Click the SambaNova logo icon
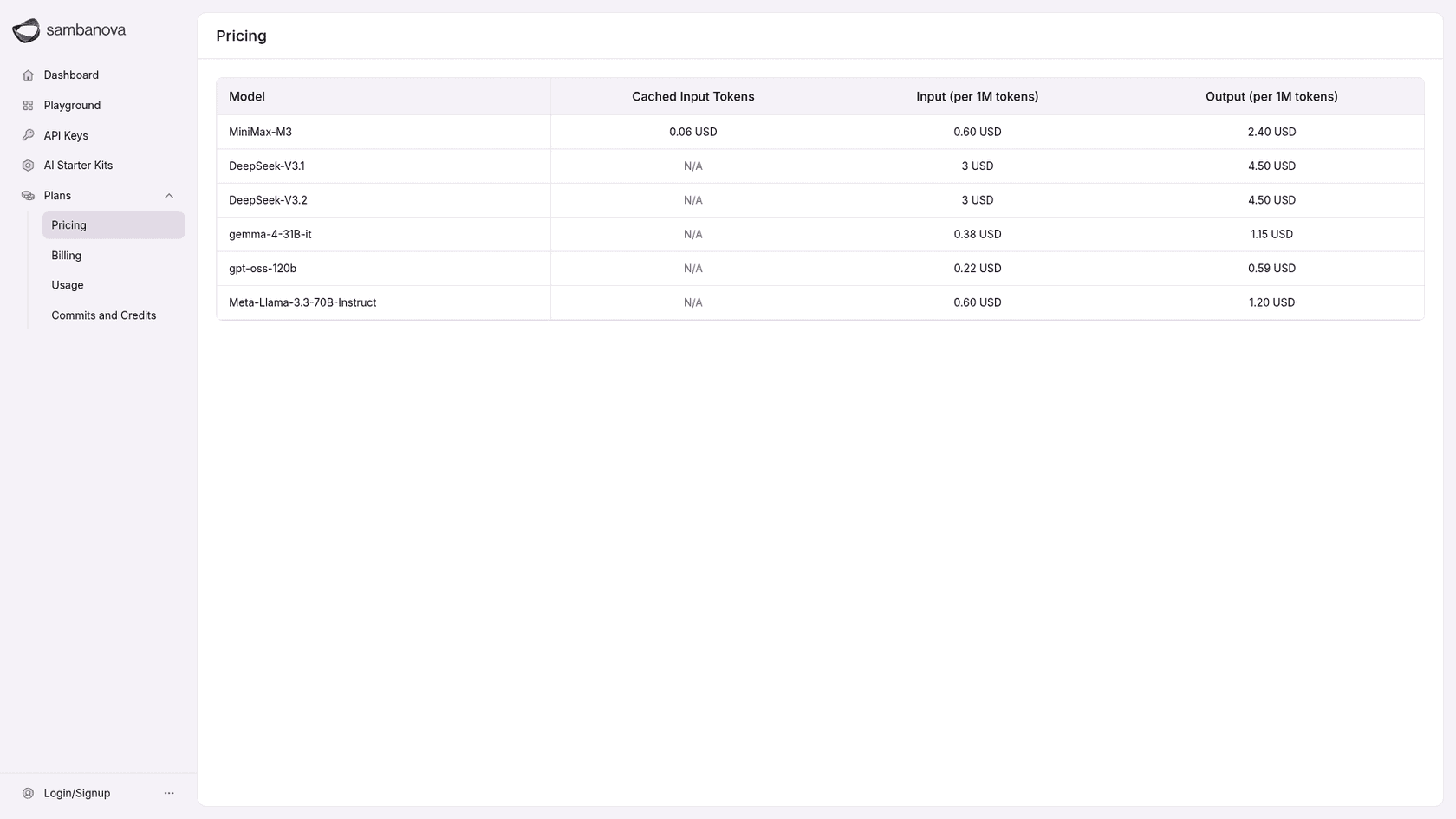Screen dimensions: 1456x819 [x=26, y=30]
